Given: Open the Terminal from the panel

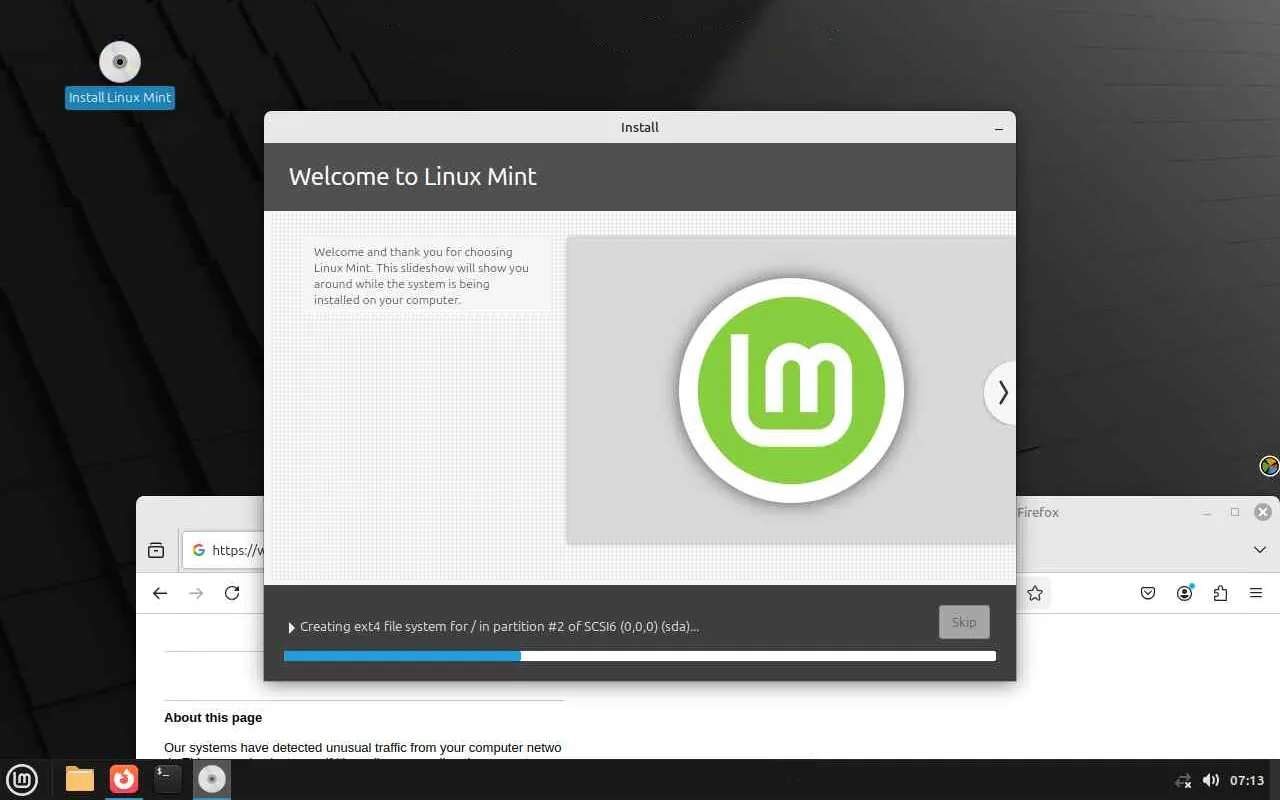Looking at the screenshot, I should tap(168, 779).
